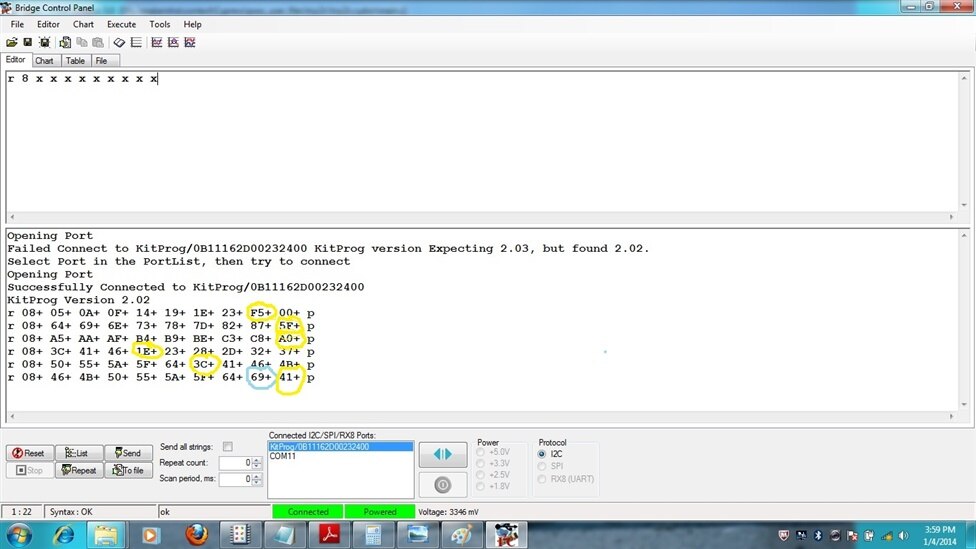The width and height of the screenshot is (976, 549).
Task: Click the Repeat count input field
Action: (x=235, y=462)
